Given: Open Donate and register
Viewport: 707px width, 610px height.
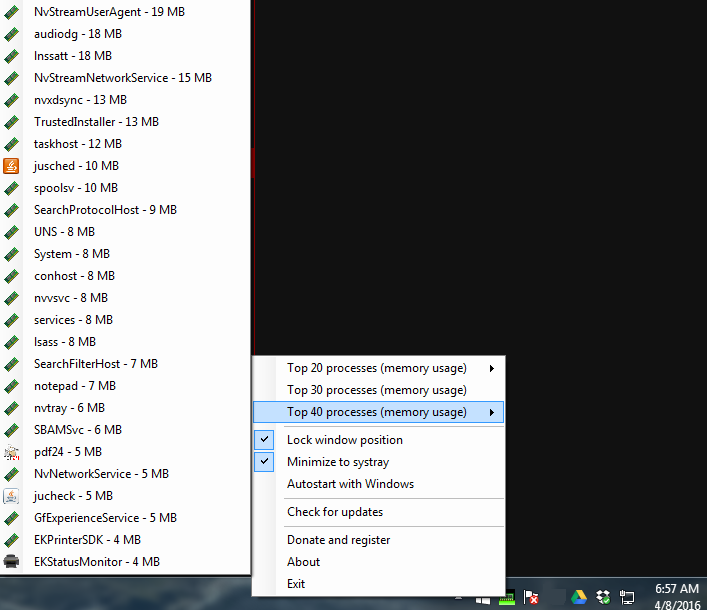Looking at the screenshot, I should click(x=378, y=540).
